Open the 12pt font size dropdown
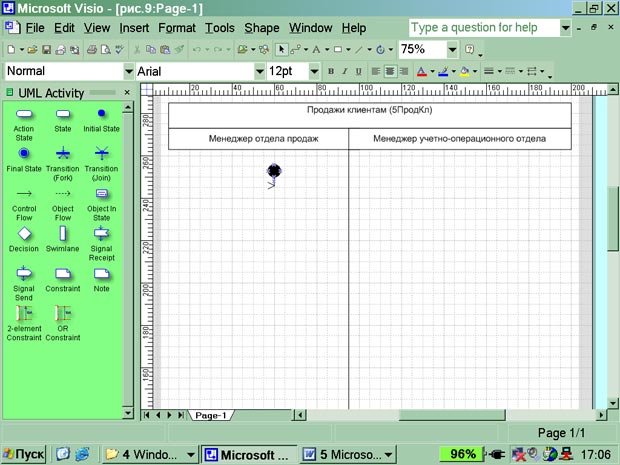The height and width of the screenshot is (465, 620). 315,71
